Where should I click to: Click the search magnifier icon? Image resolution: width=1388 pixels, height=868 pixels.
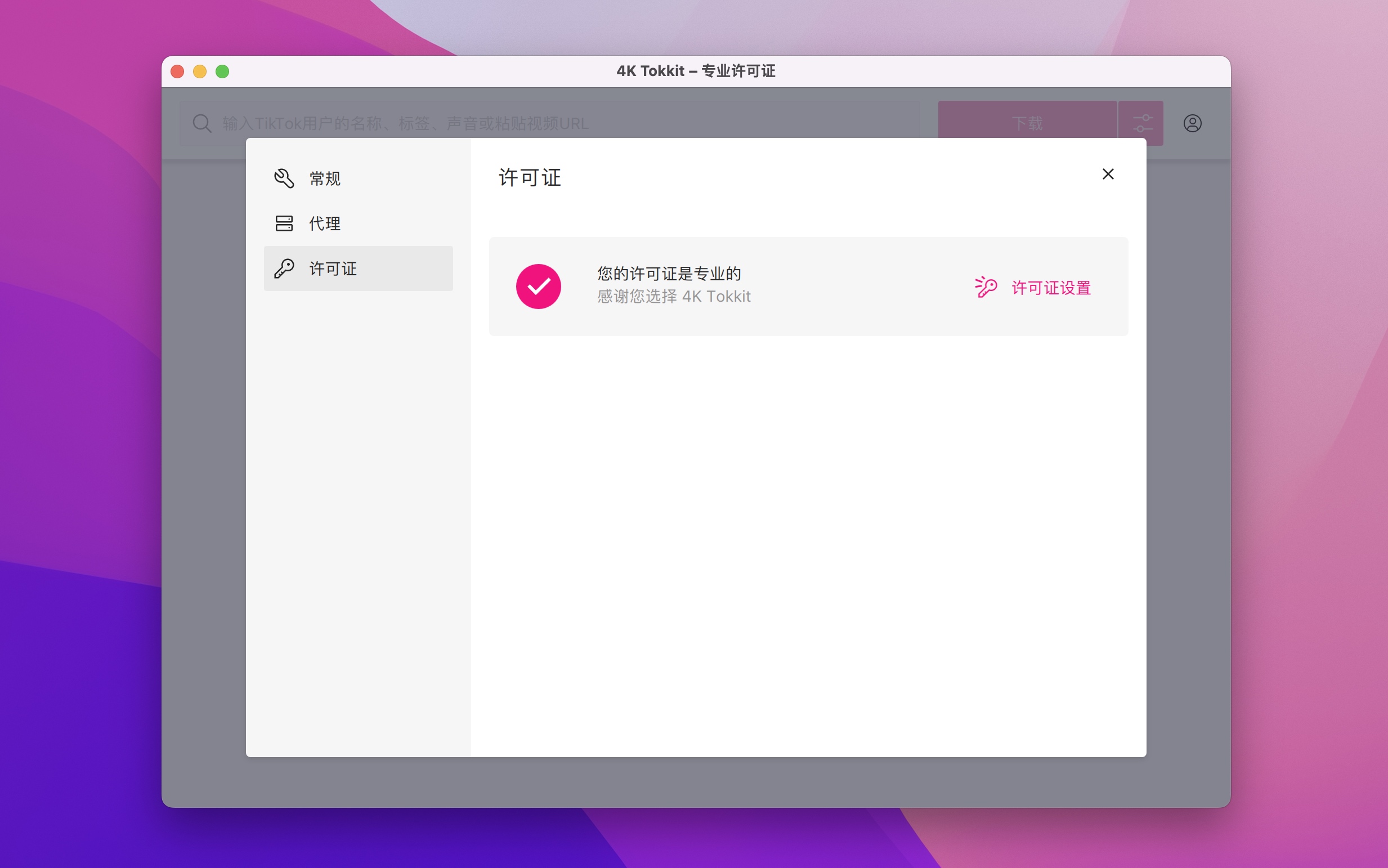202,123
